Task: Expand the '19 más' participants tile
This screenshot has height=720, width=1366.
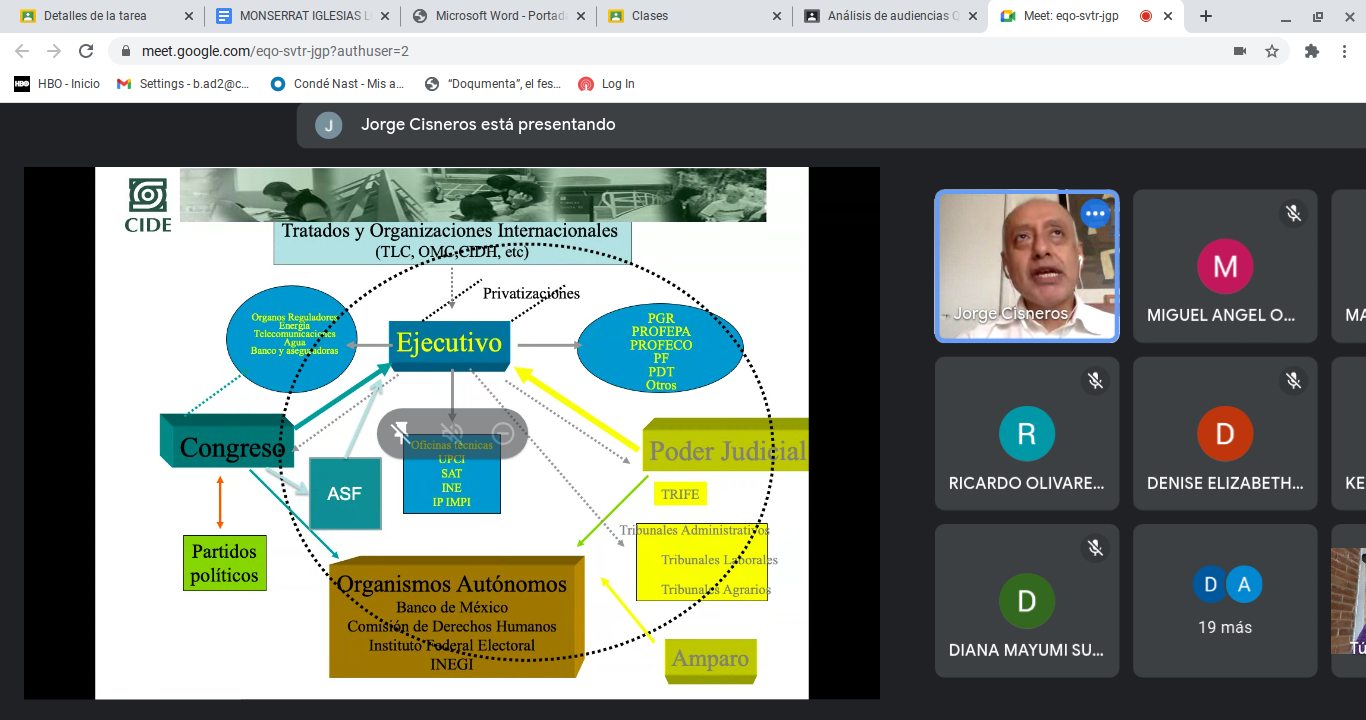Action: tap(1226, 601)
